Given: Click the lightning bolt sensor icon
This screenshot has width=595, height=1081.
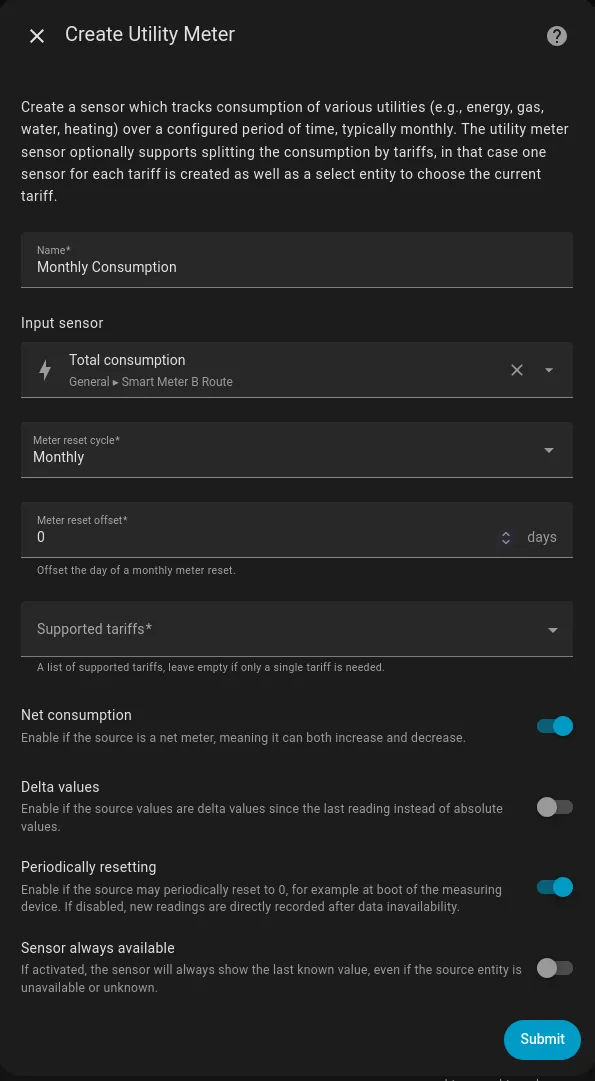Looking at the screenshot, I should 45,370.
